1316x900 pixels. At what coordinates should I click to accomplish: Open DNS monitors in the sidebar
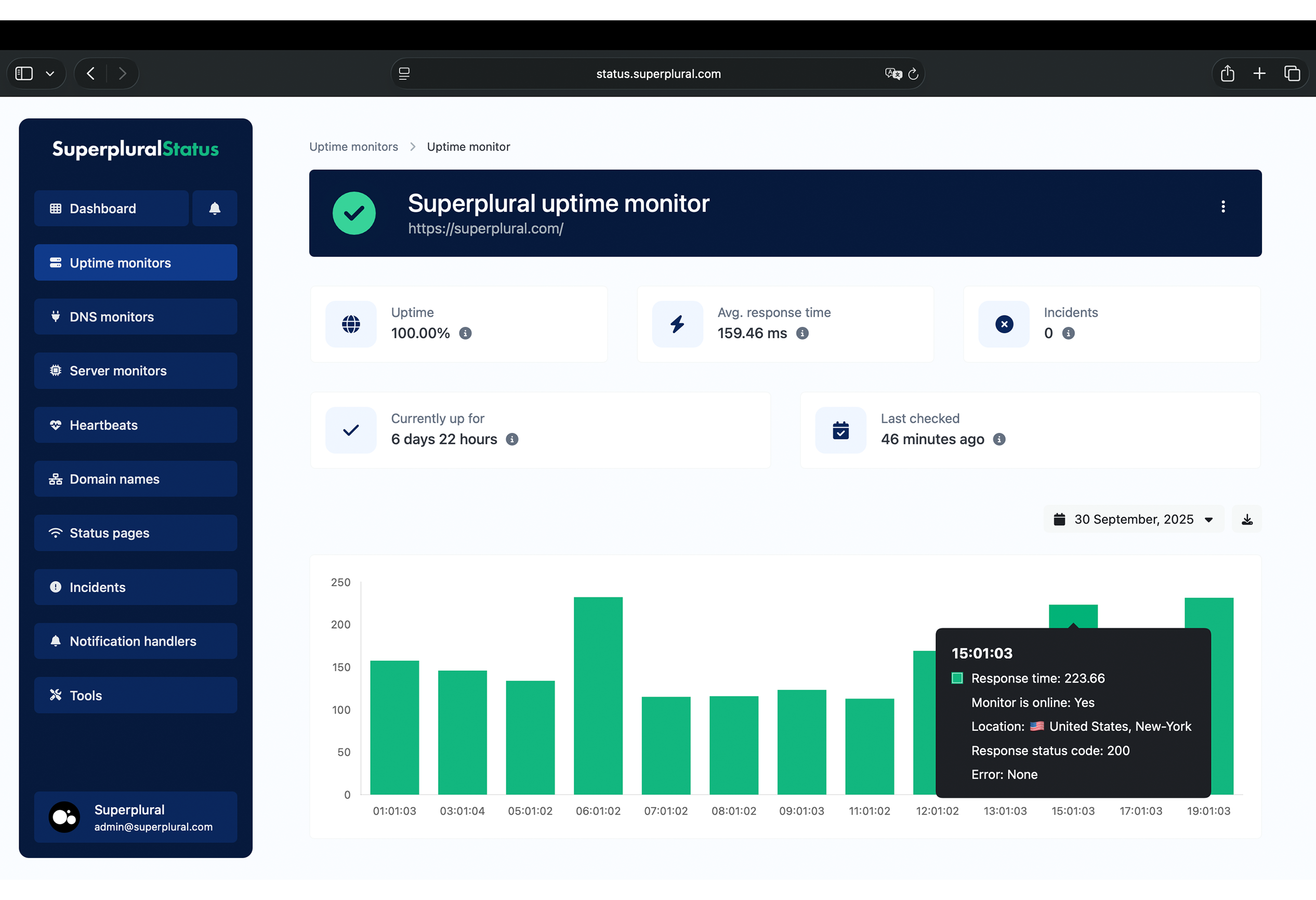136,317
